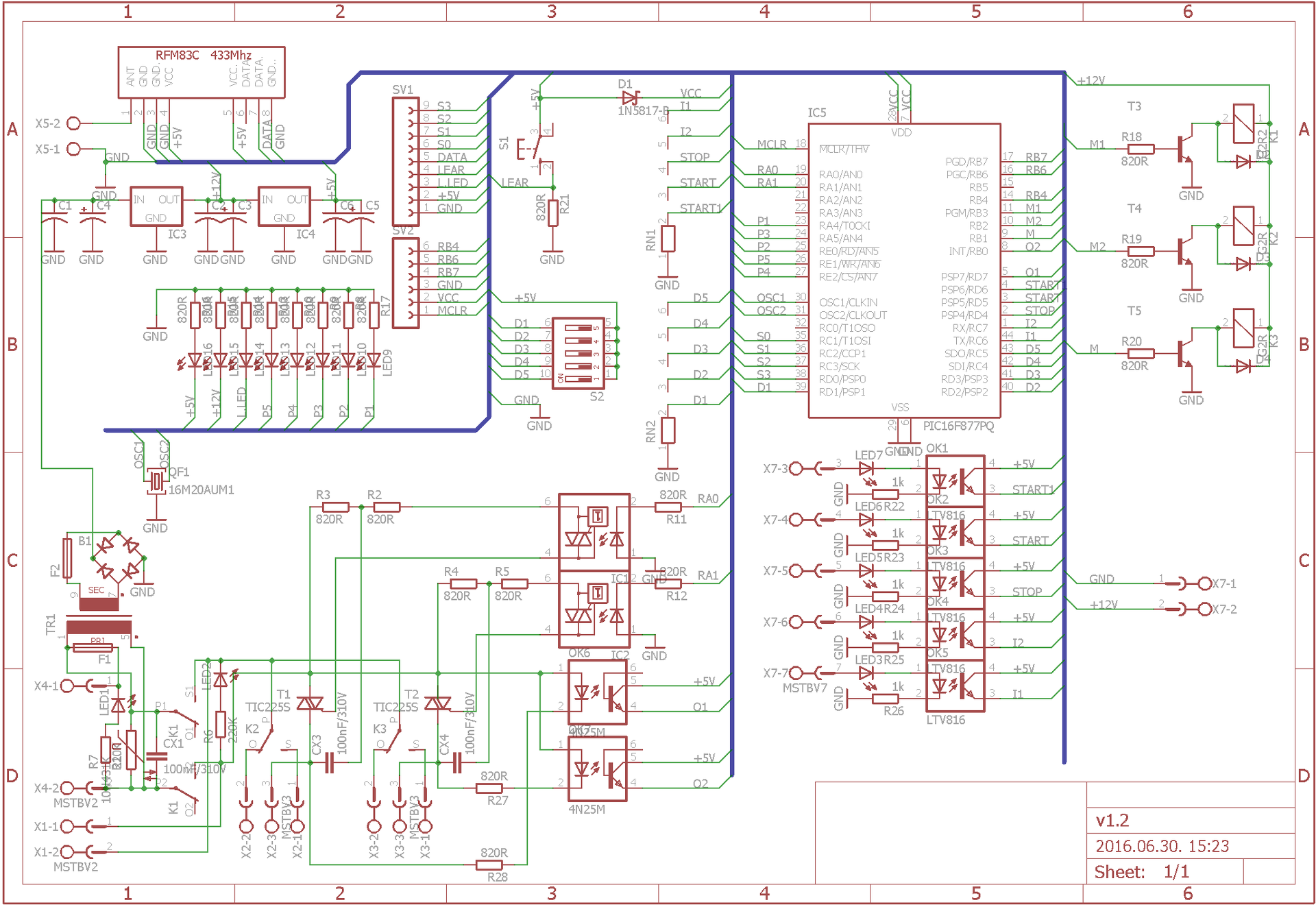Click the T3 transistor symbol
The width and height of the screenshot is (1316, 907).
(1184, 149)
